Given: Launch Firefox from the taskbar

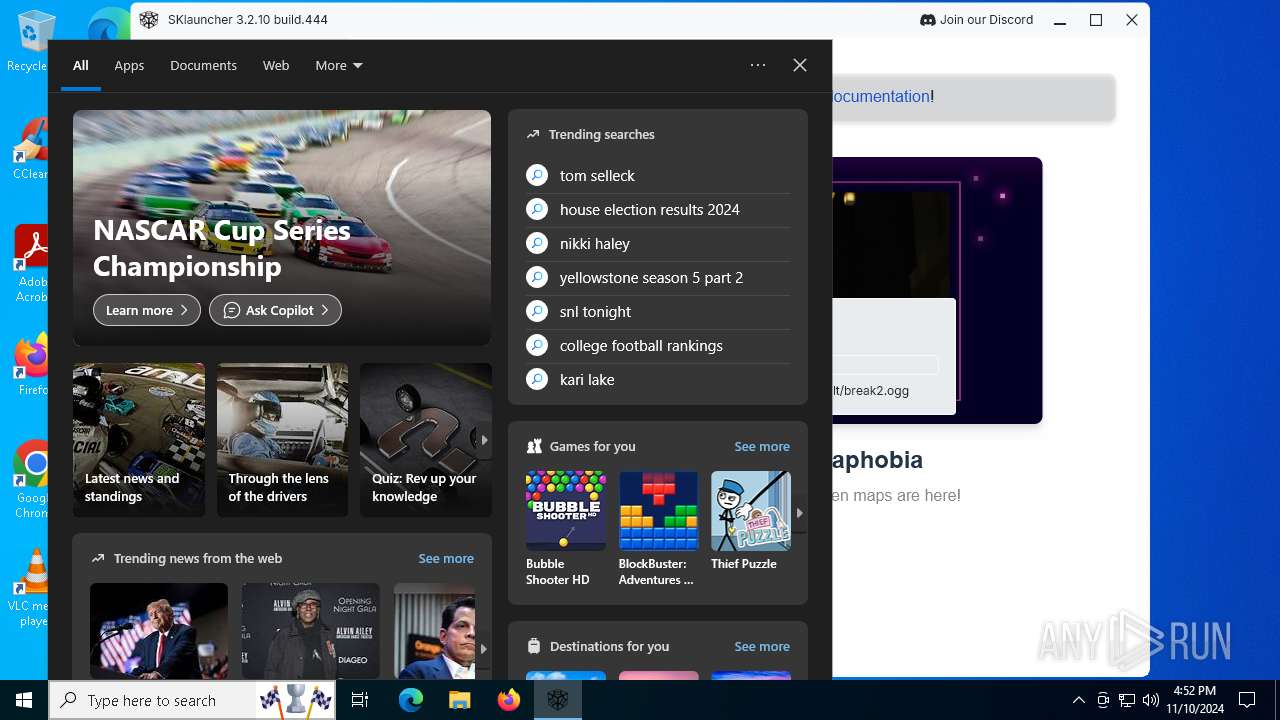Looking at the screenshot, I should tap(509, 700).
